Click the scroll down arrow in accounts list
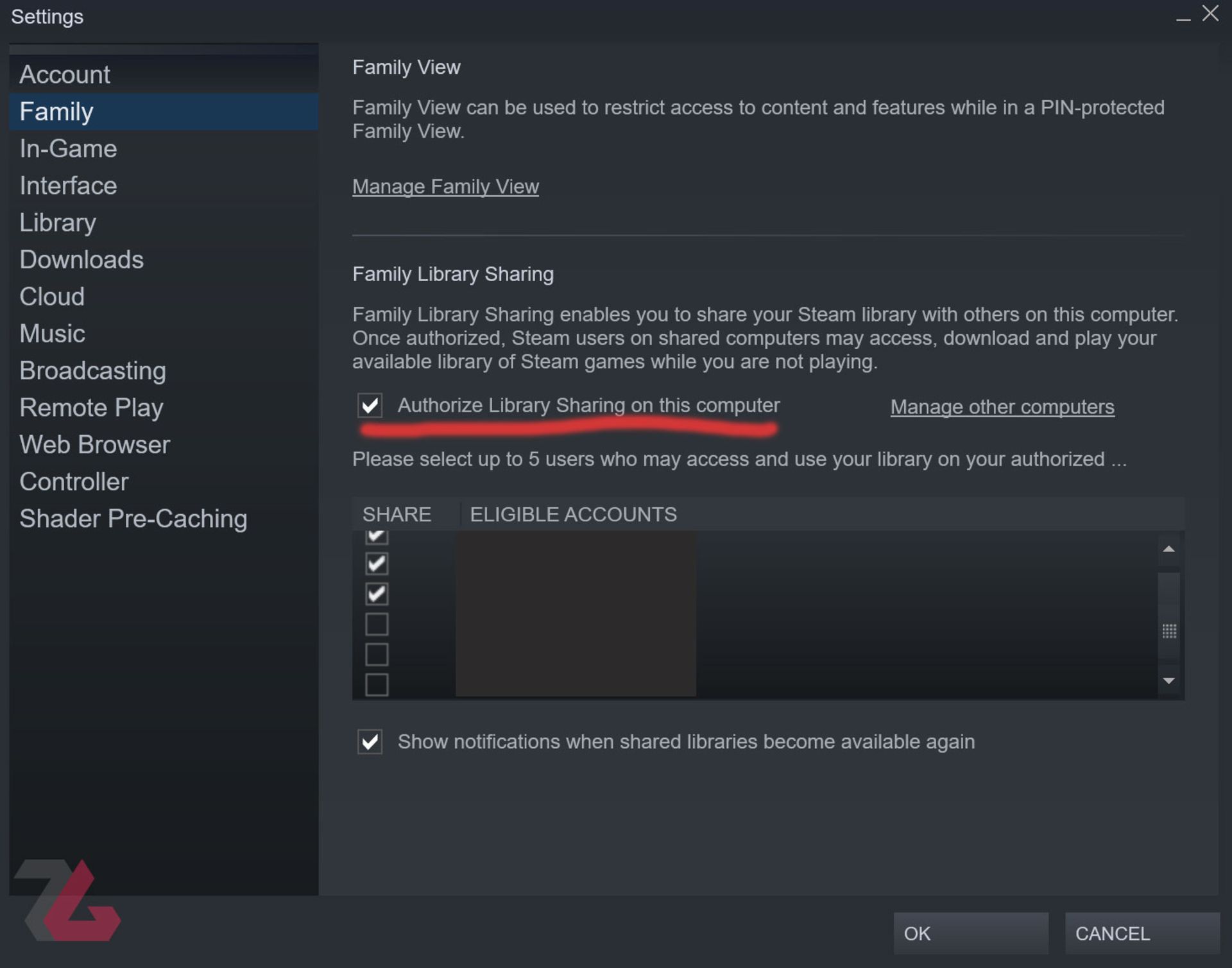The image size is (1232, 968). tap(1169, 680)
